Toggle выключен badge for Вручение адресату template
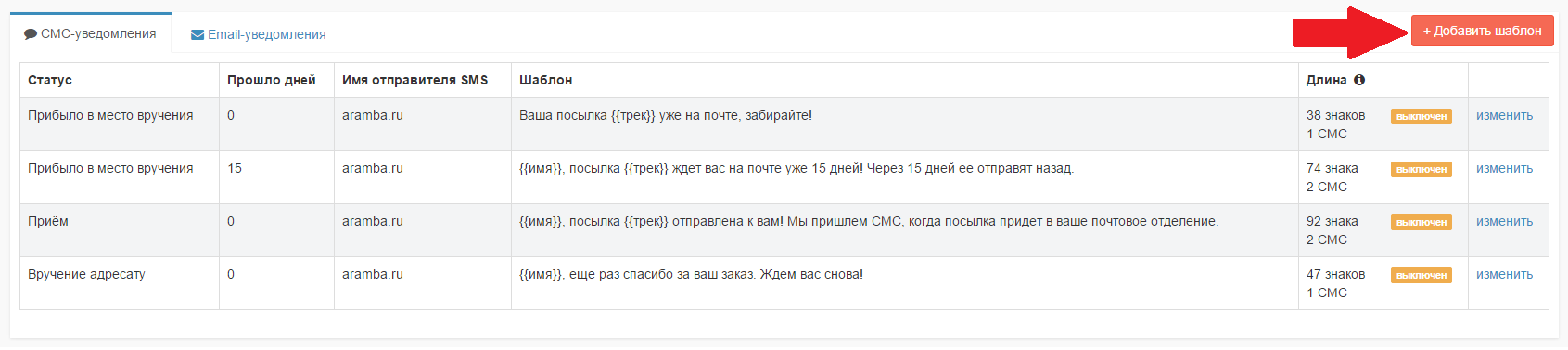Image resolution: width=1568 pixels, height=350 pixels. coord(1421,276)
